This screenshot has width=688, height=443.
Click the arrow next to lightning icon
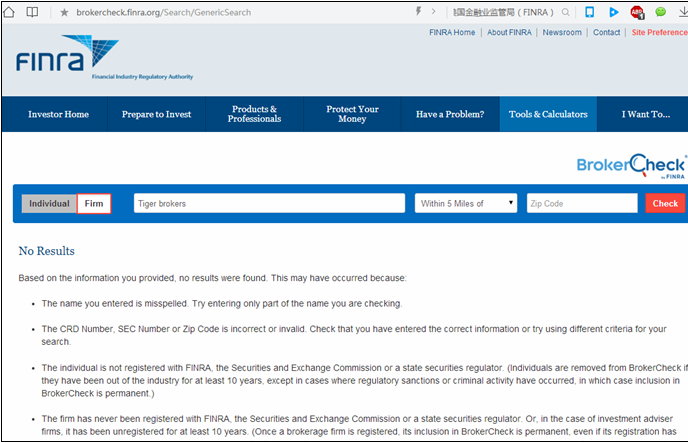434,11
